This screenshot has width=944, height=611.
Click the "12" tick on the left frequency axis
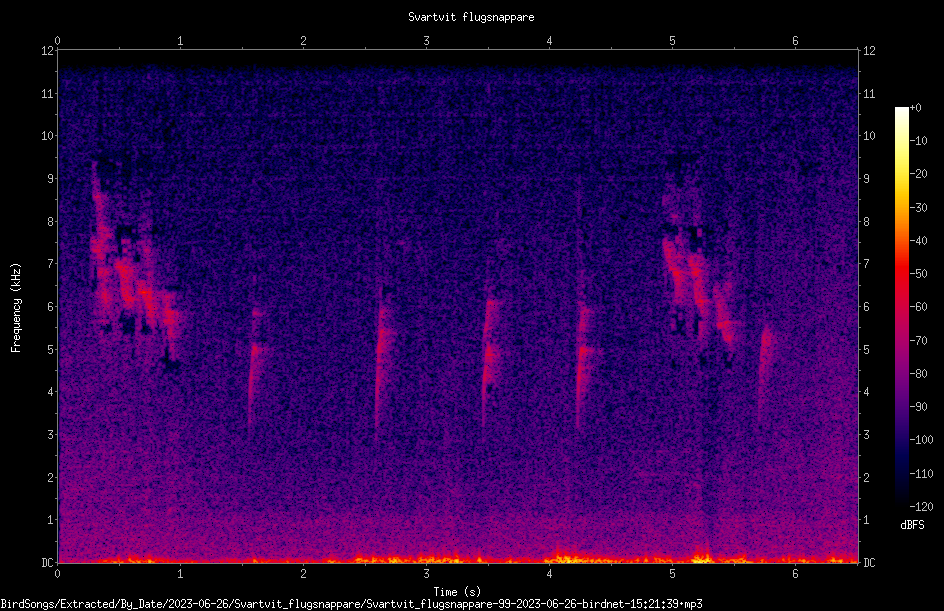point(47,51)
